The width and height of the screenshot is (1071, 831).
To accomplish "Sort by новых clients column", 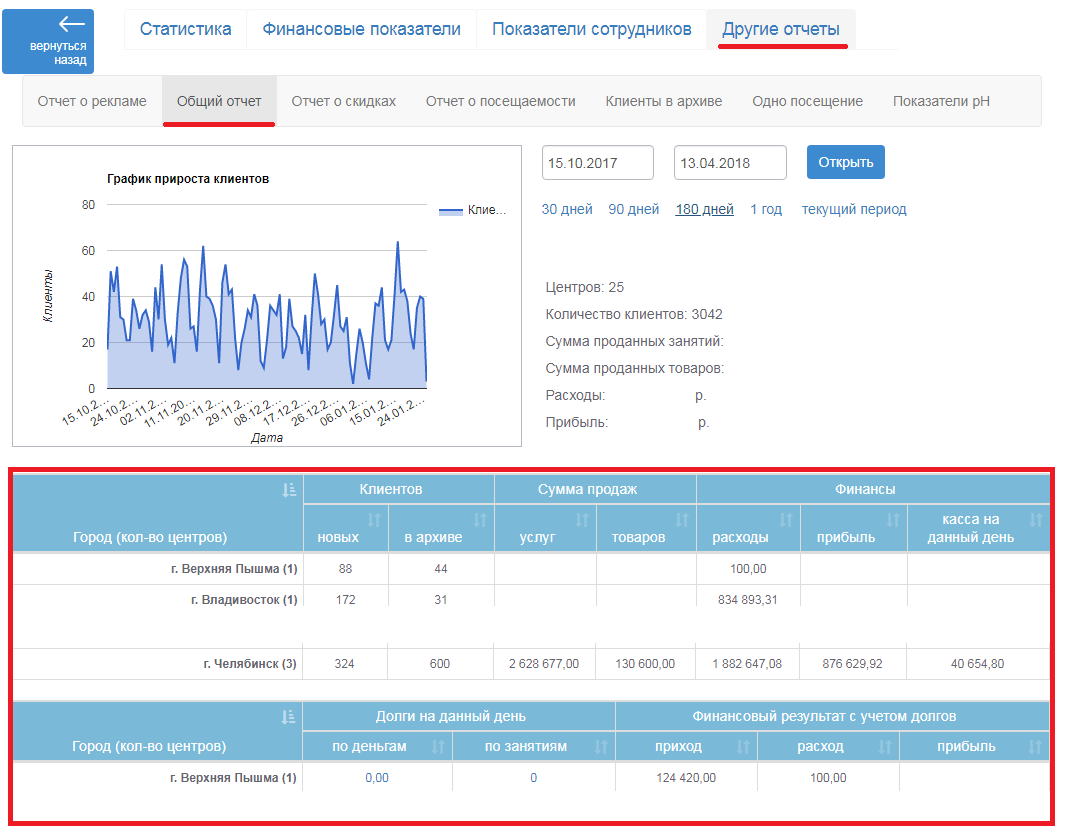I will coord(374,520).
